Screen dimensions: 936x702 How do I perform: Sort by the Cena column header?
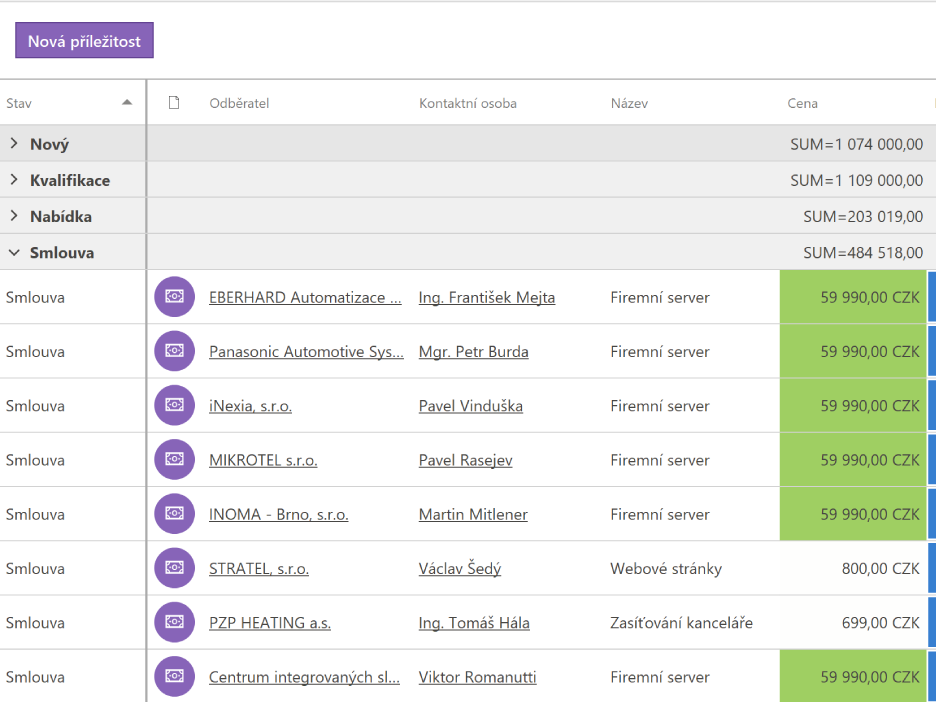(802, 103)
